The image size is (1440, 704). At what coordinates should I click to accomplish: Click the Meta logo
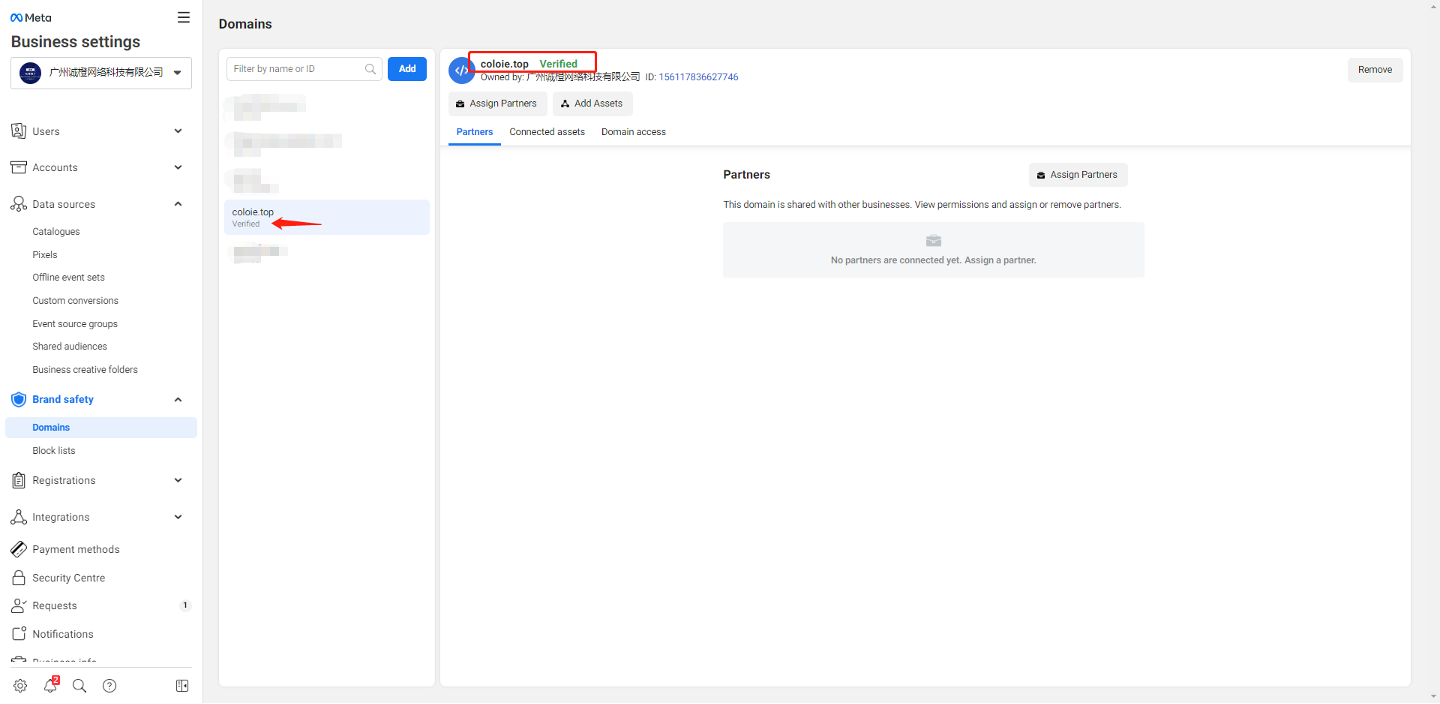(x=31, y=18)
